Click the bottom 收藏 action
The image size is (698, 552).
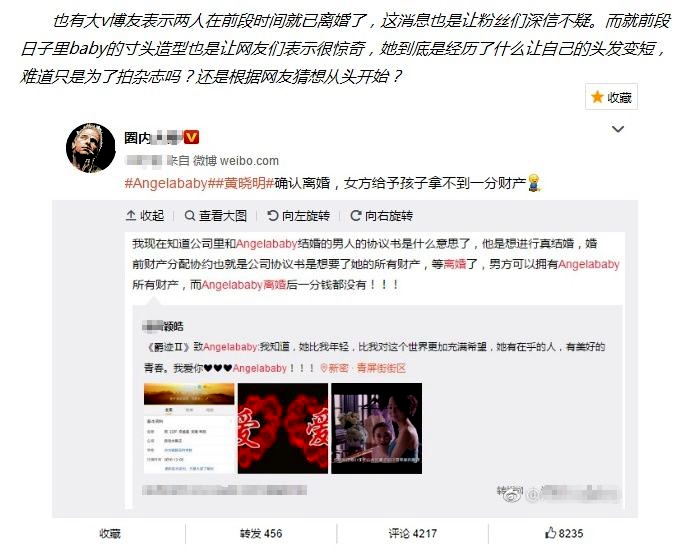click(110, 533)
